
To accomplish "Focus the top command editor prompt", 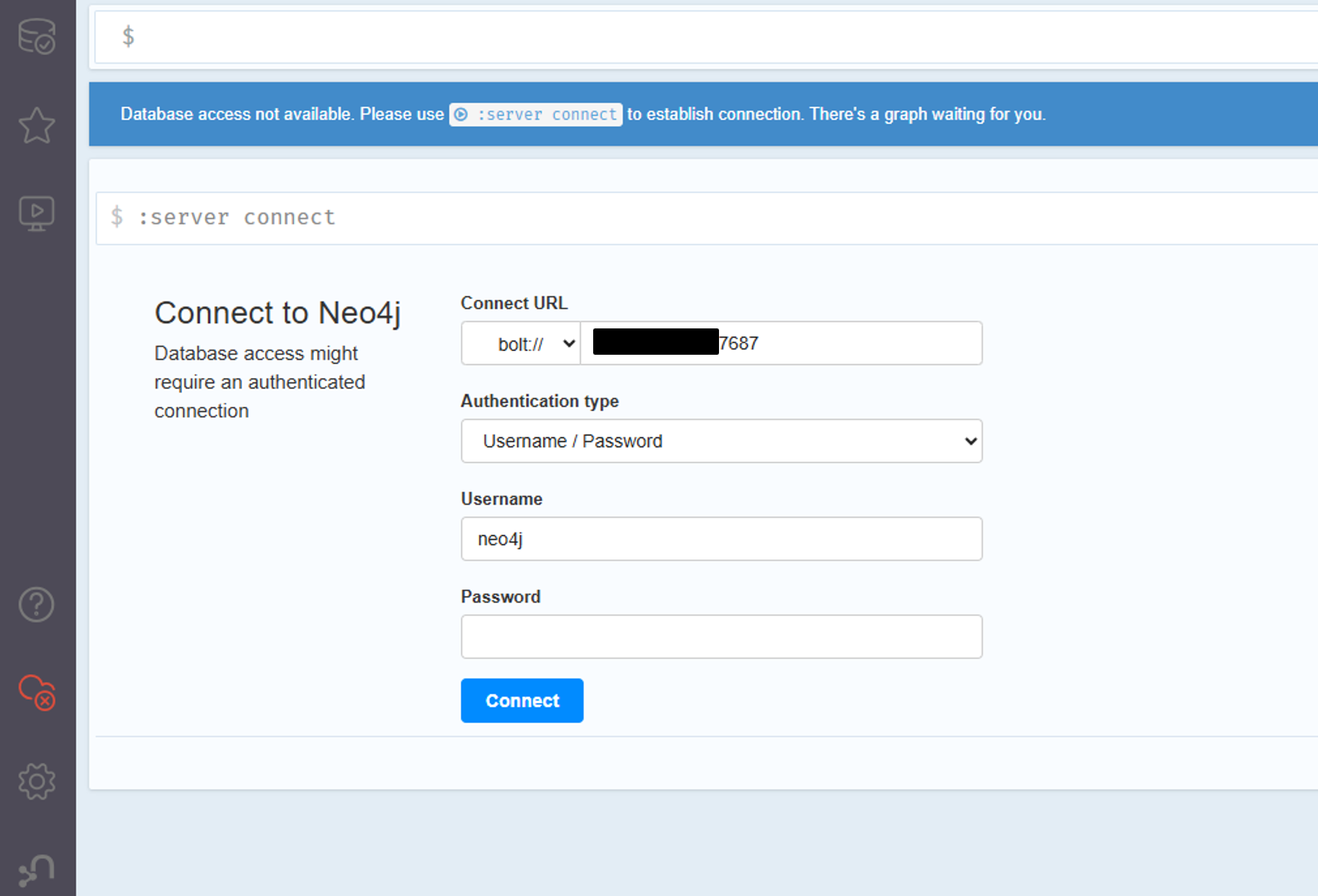I will click(706, 37).
